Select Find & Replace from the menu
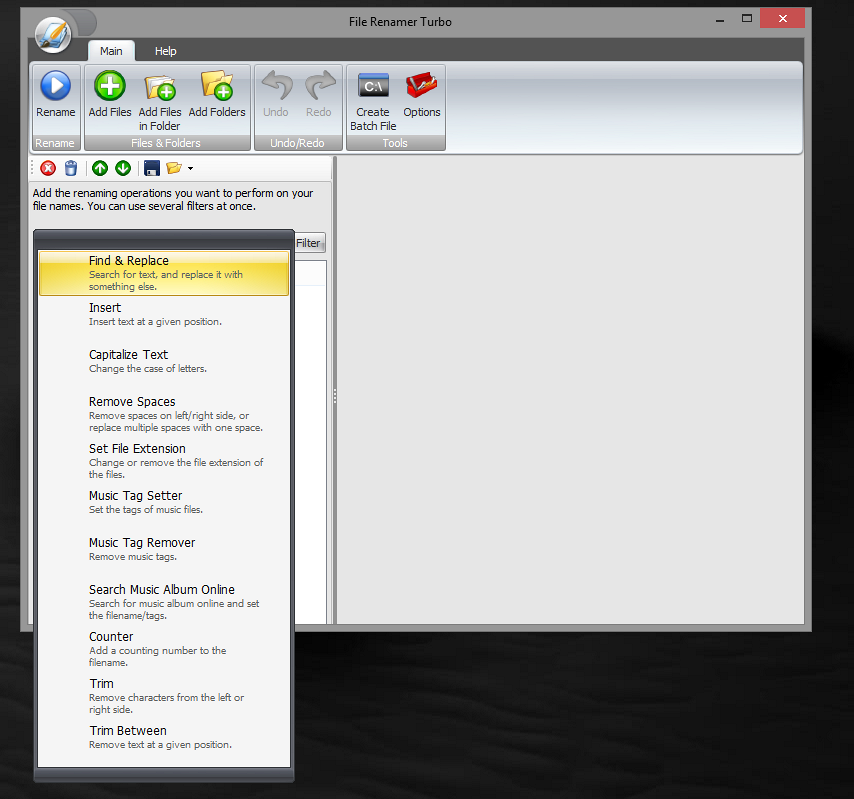This screenshot has width=854, height=799. coord(164,273)
